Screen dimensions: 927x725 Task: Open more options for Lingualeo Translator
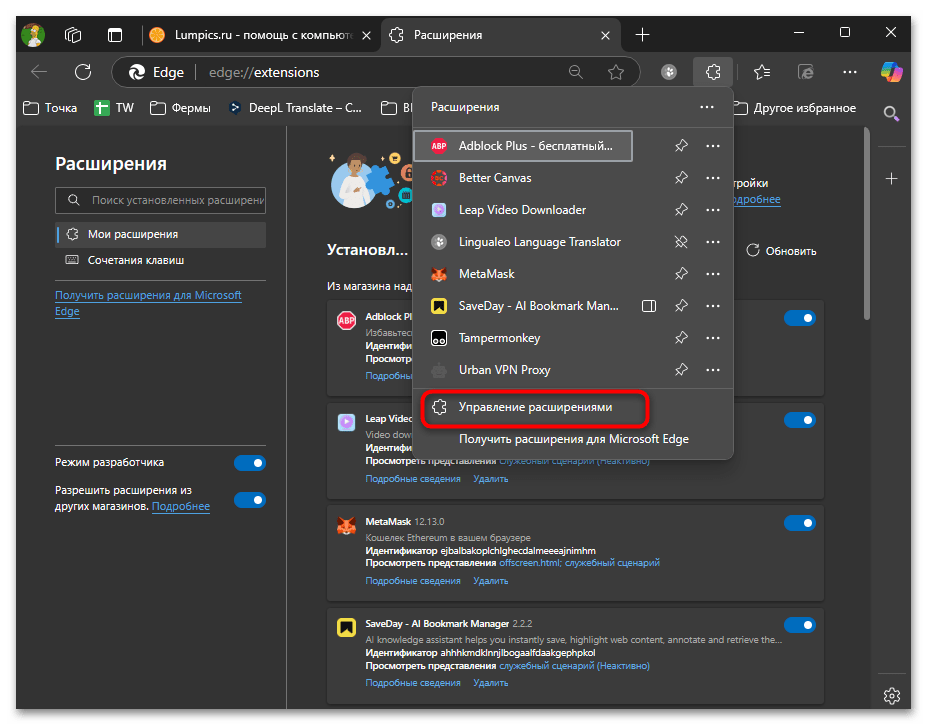pyautogui.click(x=712, y=242)
